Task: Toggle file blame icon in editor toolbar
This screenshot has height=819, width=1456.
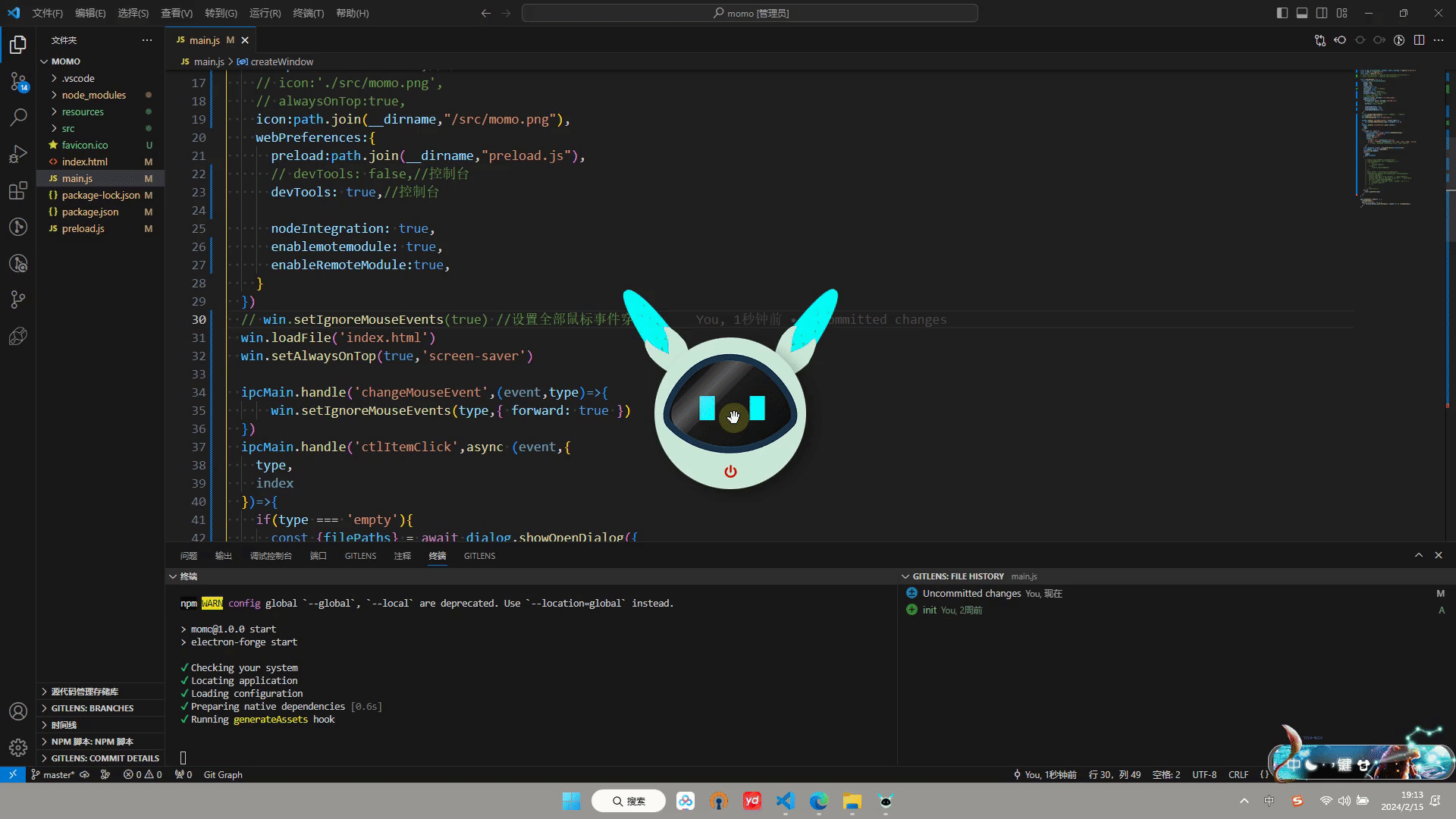Action: pyautogui.click(x=1399, y=40)
